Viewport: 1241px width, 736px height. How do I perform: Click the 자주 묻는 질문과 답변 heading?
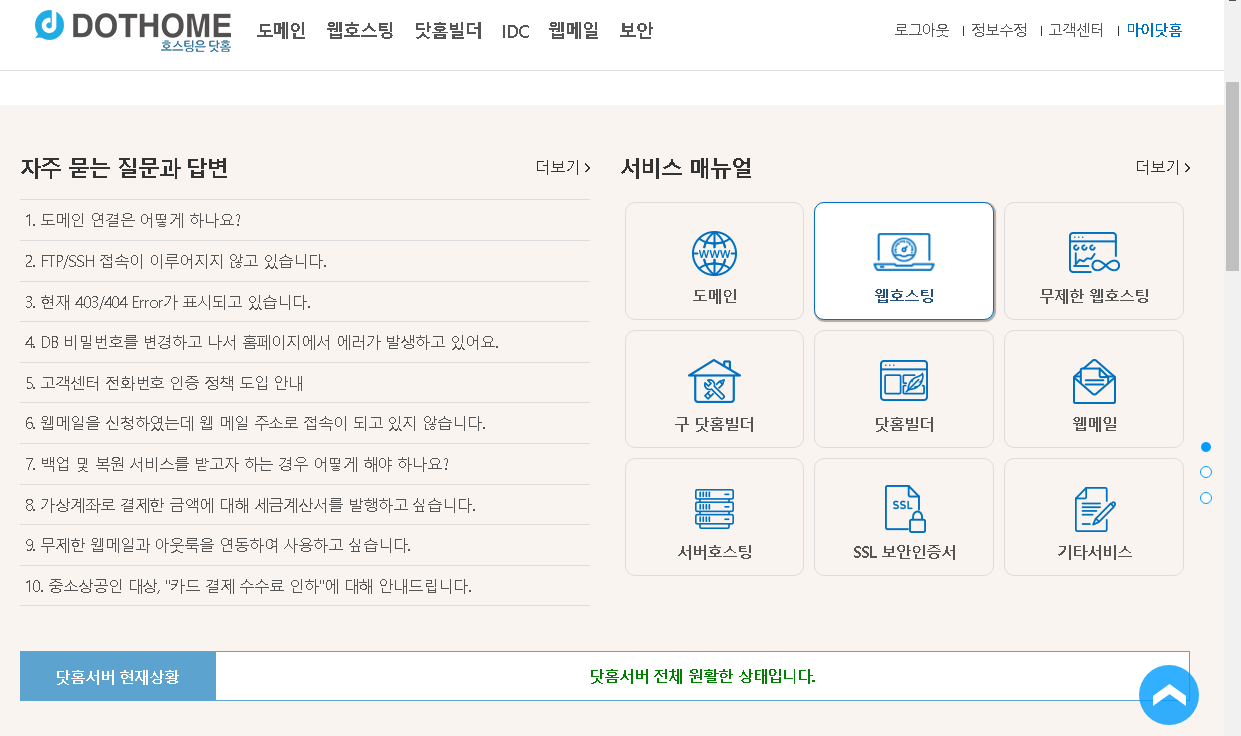(x=124, y=168)
